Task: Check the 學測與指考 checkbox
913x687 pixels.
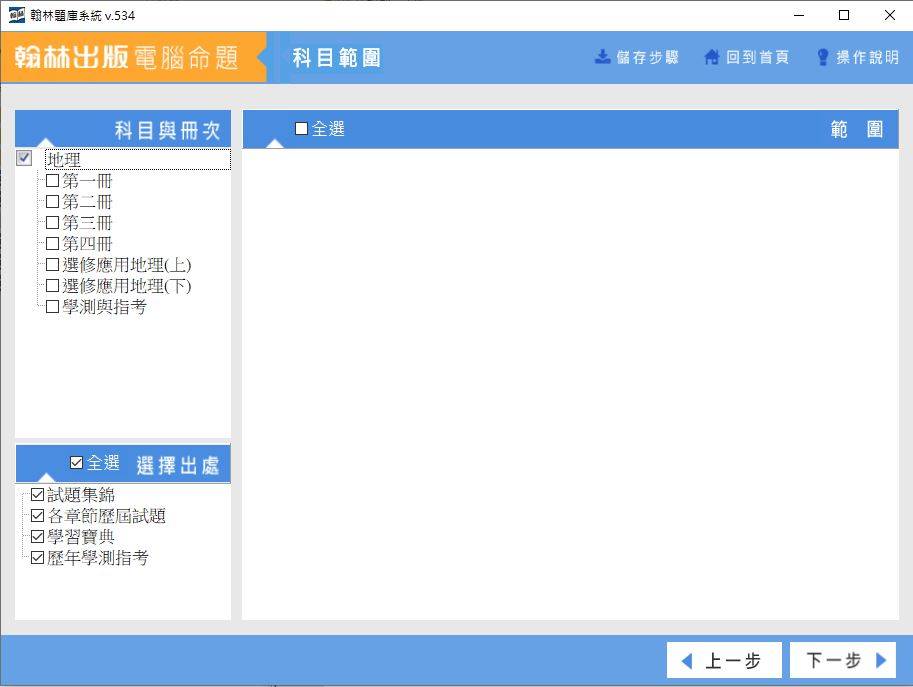Action: tap(52, 306)
